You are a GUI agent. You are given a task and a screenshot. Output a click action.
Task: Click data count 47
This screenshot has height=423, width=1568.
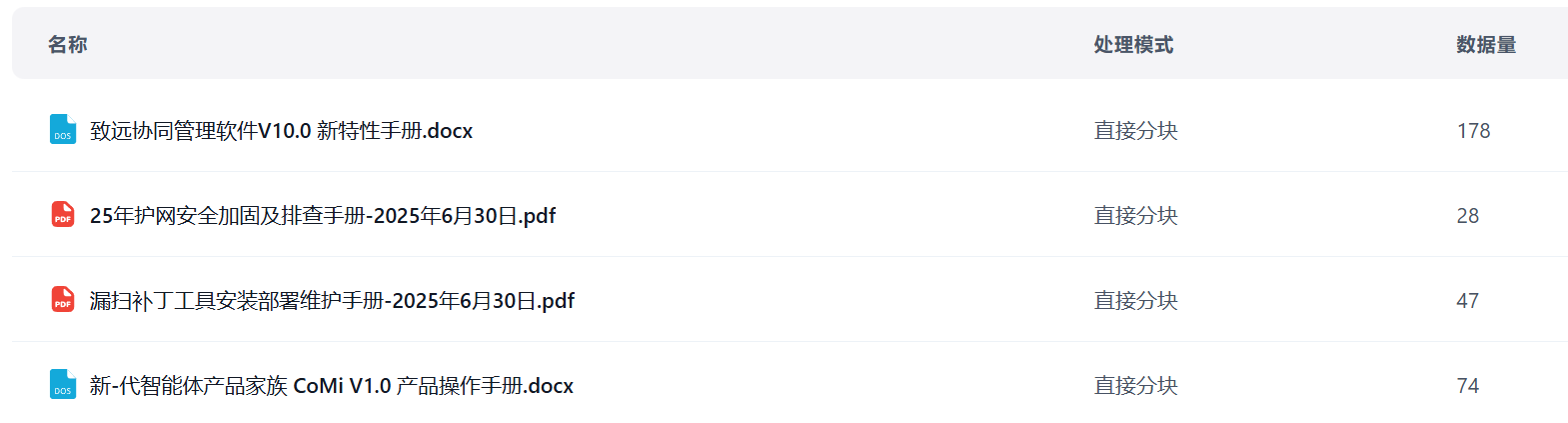tap(1467, 301)
